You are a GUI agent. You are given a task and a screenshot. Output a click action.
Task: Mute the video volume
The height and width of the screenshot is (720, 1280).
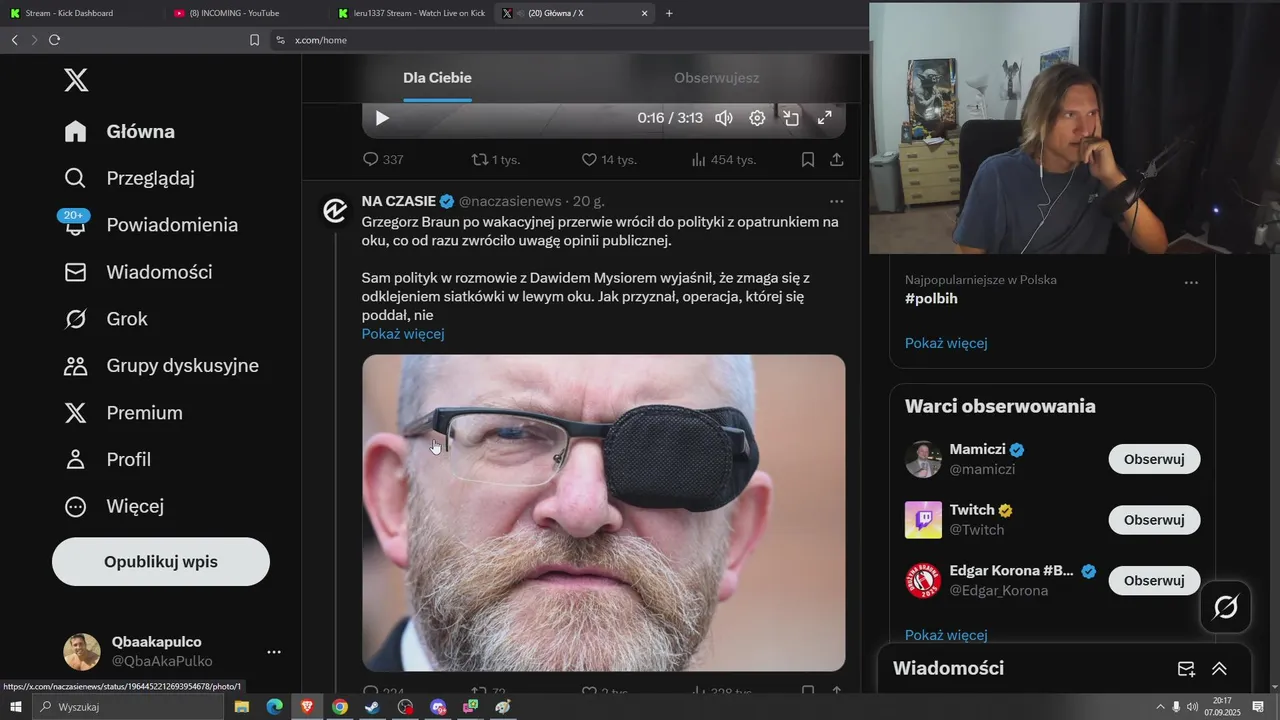point(724,118)
